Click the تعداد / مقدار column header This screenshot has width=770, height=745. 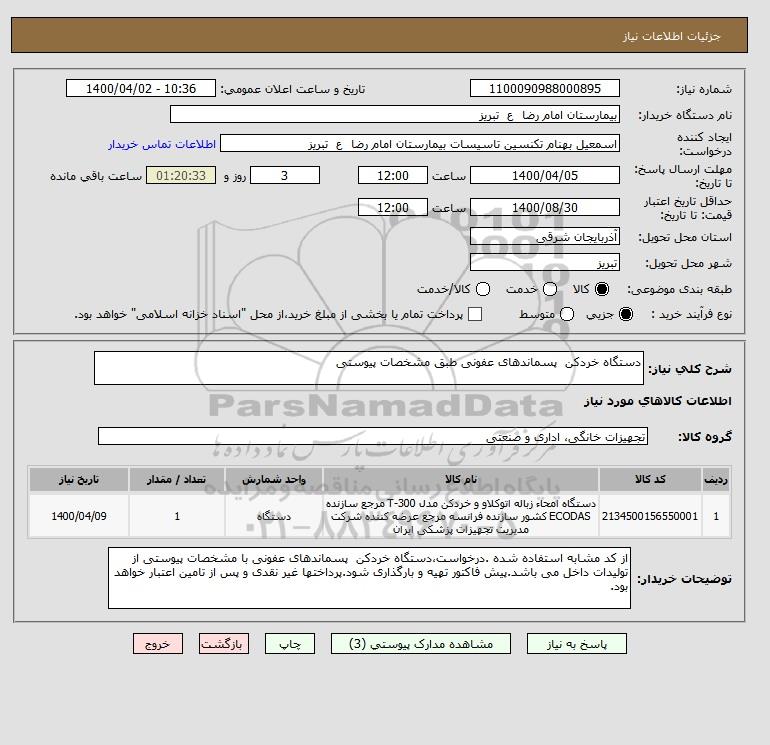[177, 479]
